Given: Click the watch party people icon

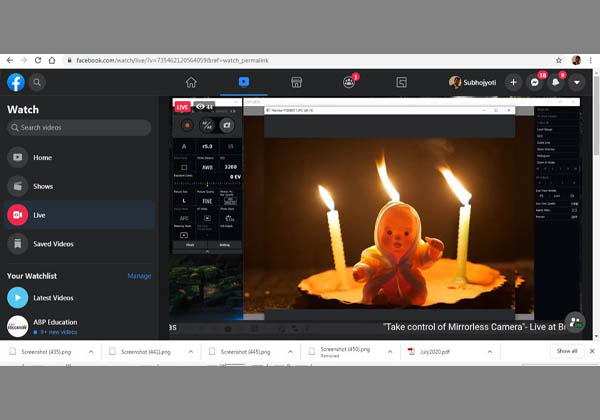Looking at the screenshot, I should (x=575, y=322).
